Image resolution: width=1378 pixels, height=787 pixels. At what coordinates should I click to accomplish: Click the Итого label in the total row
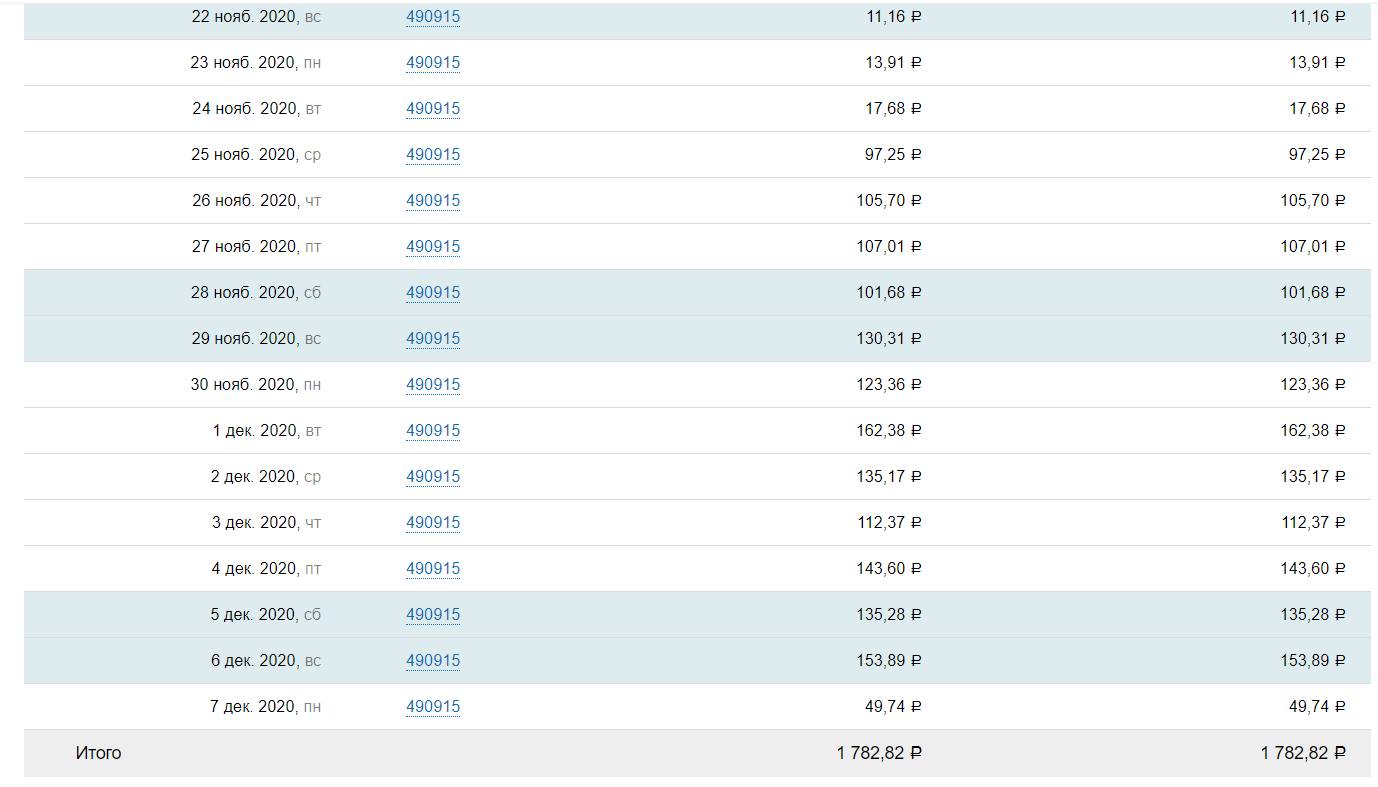tap(98, 753)
